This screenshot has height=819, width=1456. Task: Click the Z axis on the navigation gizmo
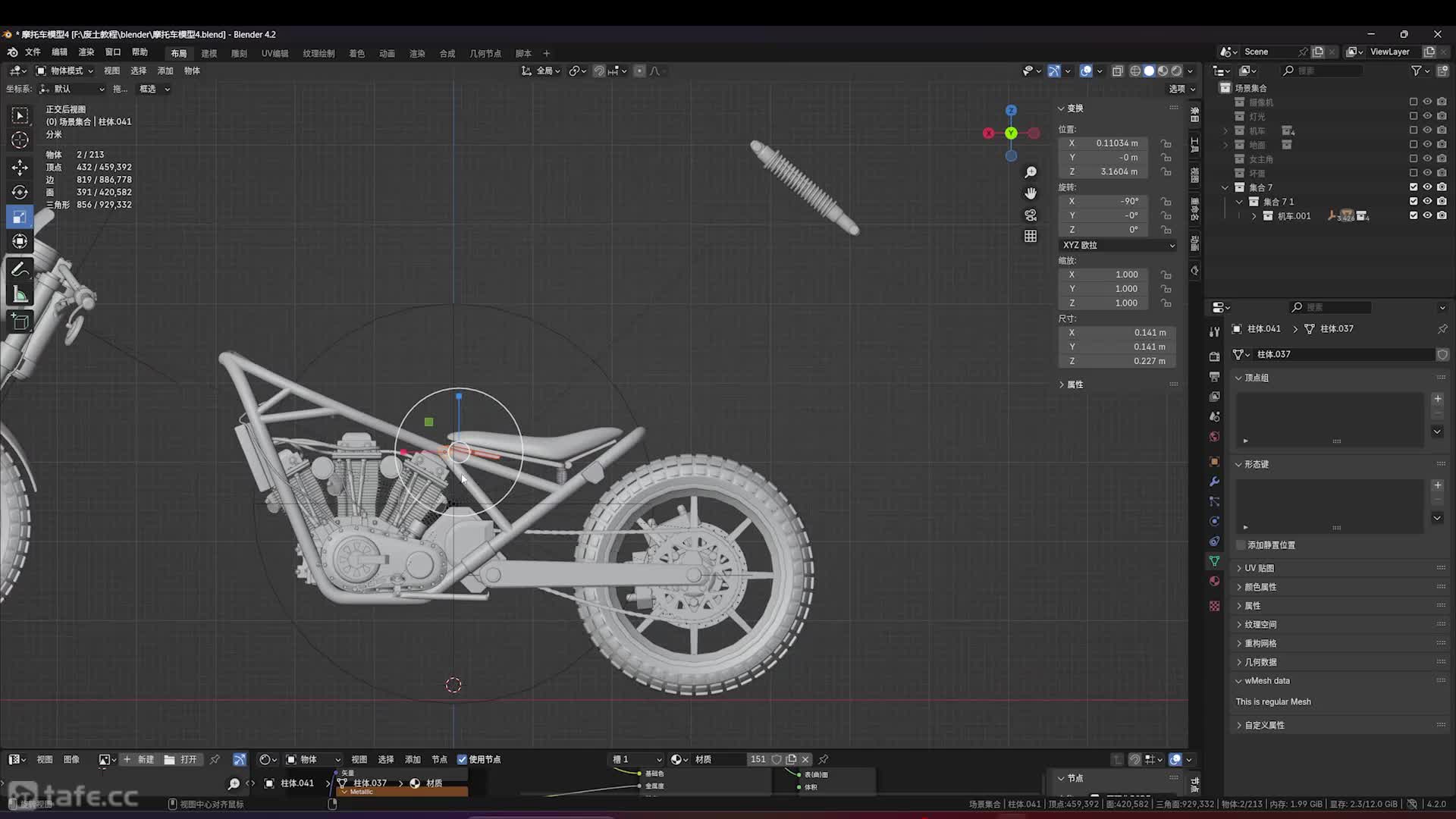[1011, 111]
